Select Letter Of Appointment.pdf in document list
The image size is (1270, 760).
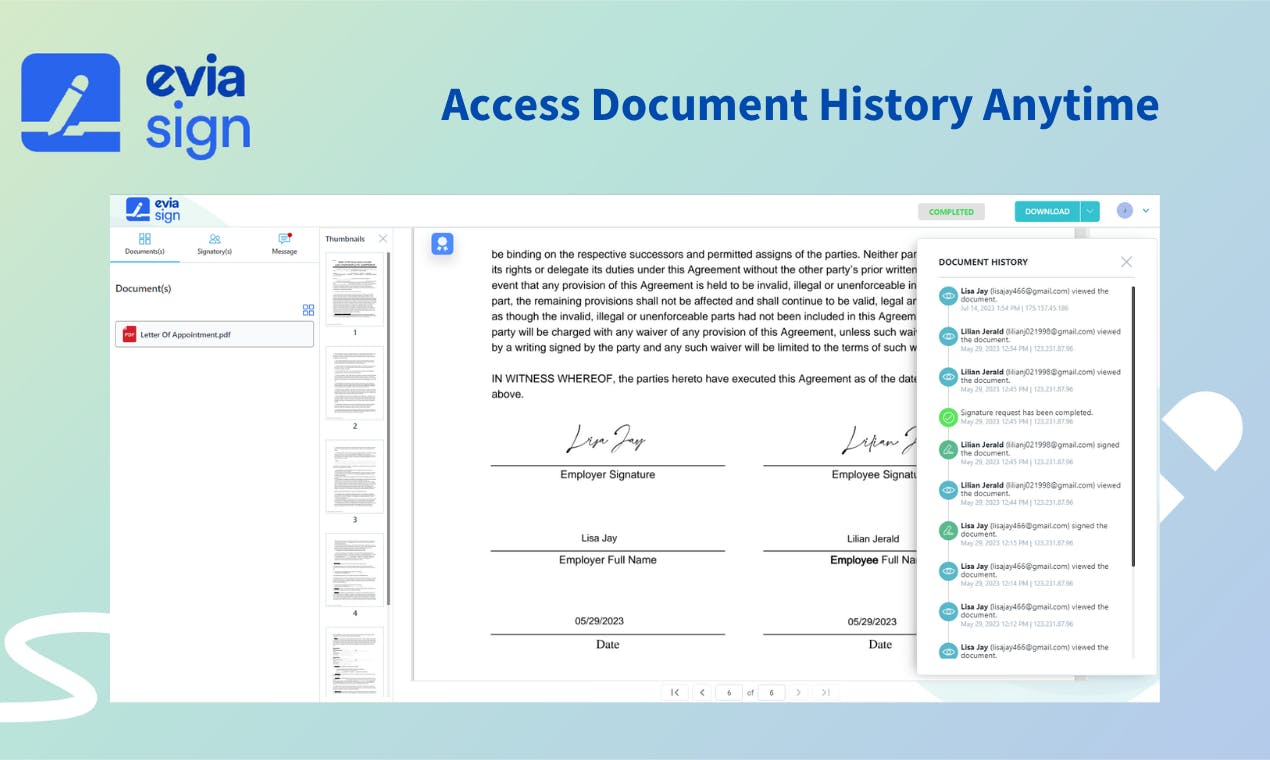click(214, 334)
